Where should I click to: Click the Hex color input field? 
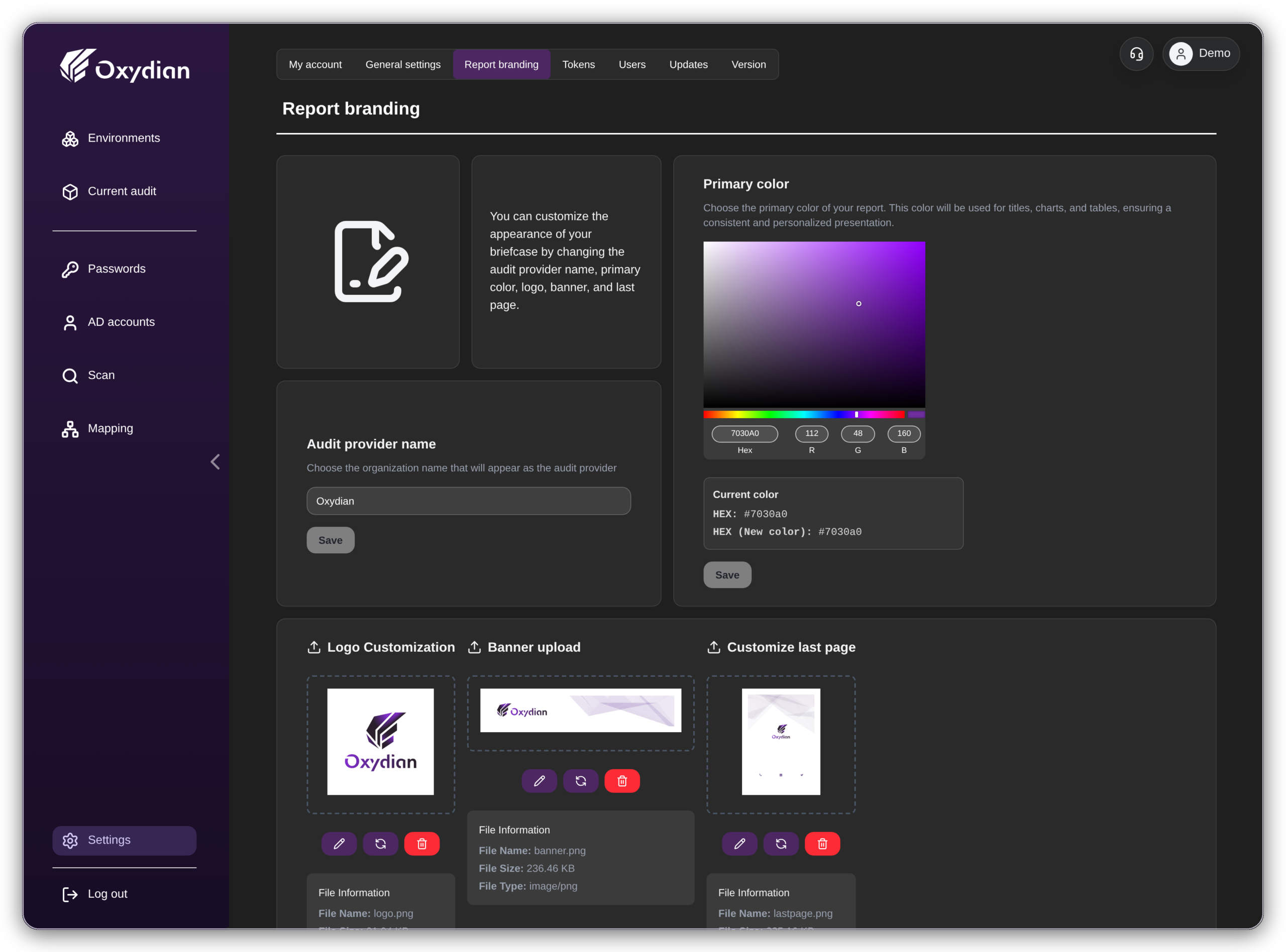(x=745, y=433)
